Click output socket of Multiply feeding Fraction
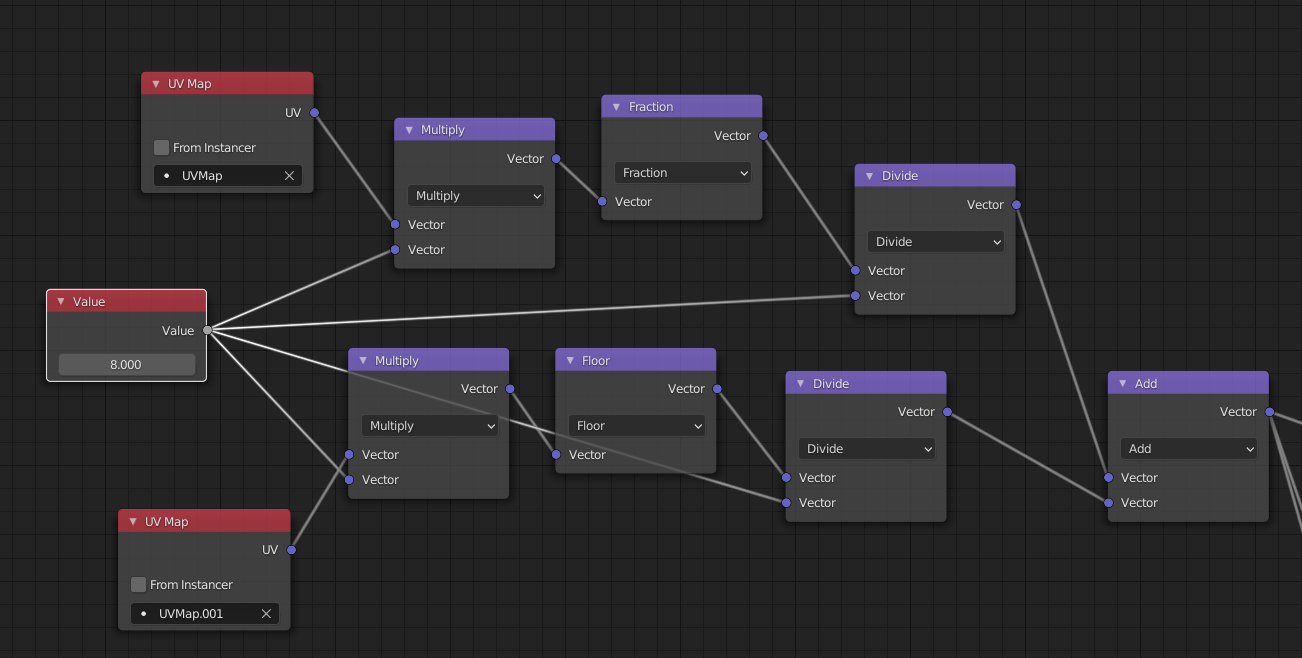The height and width of the screenshot is (658, 1302). [556, 159]
